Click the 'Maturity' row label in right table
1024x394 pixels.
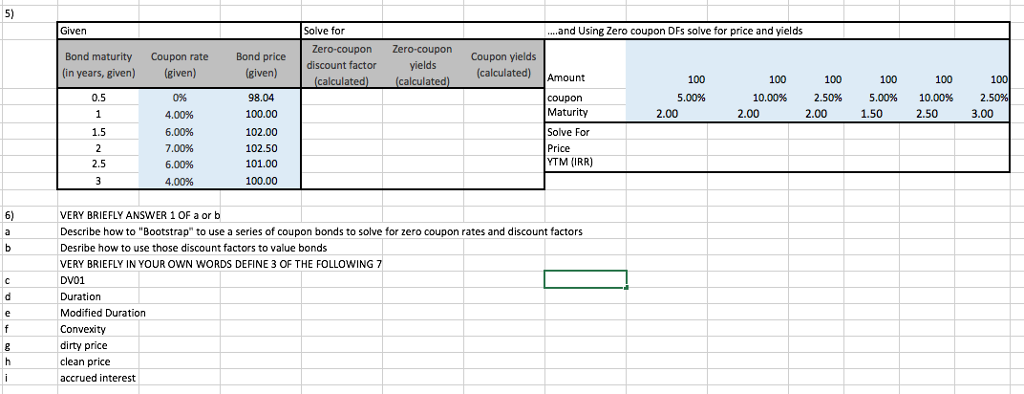tap(585, 112)
